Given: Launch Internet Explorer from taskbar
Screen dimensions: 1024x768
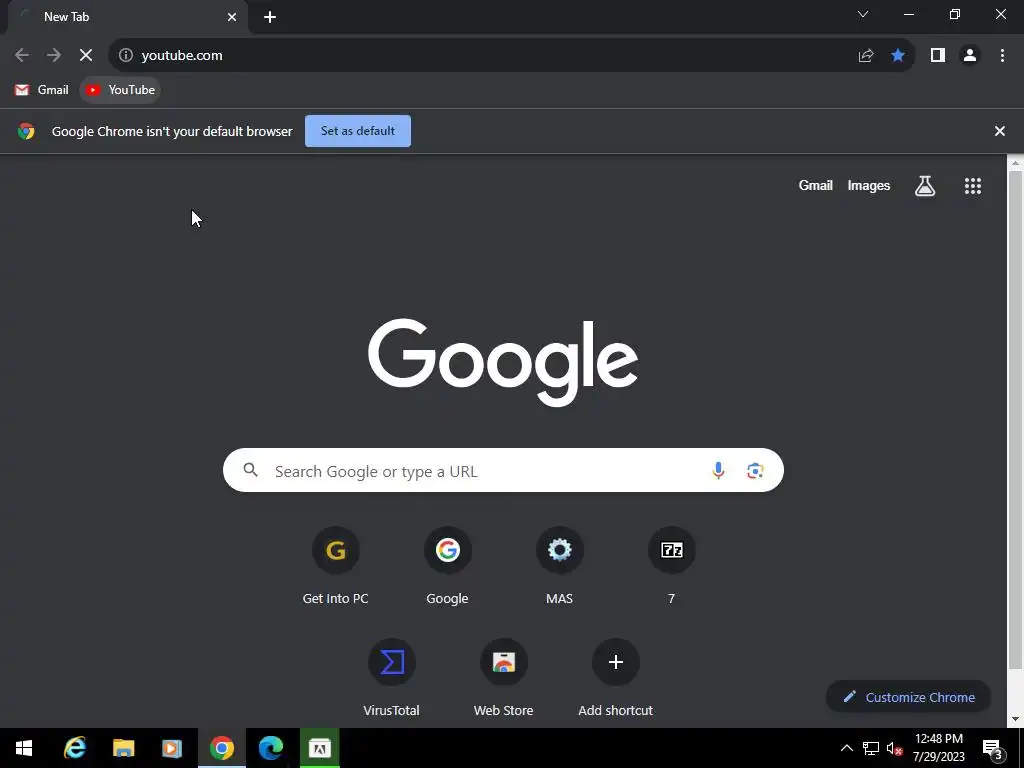Looking at the screenshot, I should tap(74, 748).
